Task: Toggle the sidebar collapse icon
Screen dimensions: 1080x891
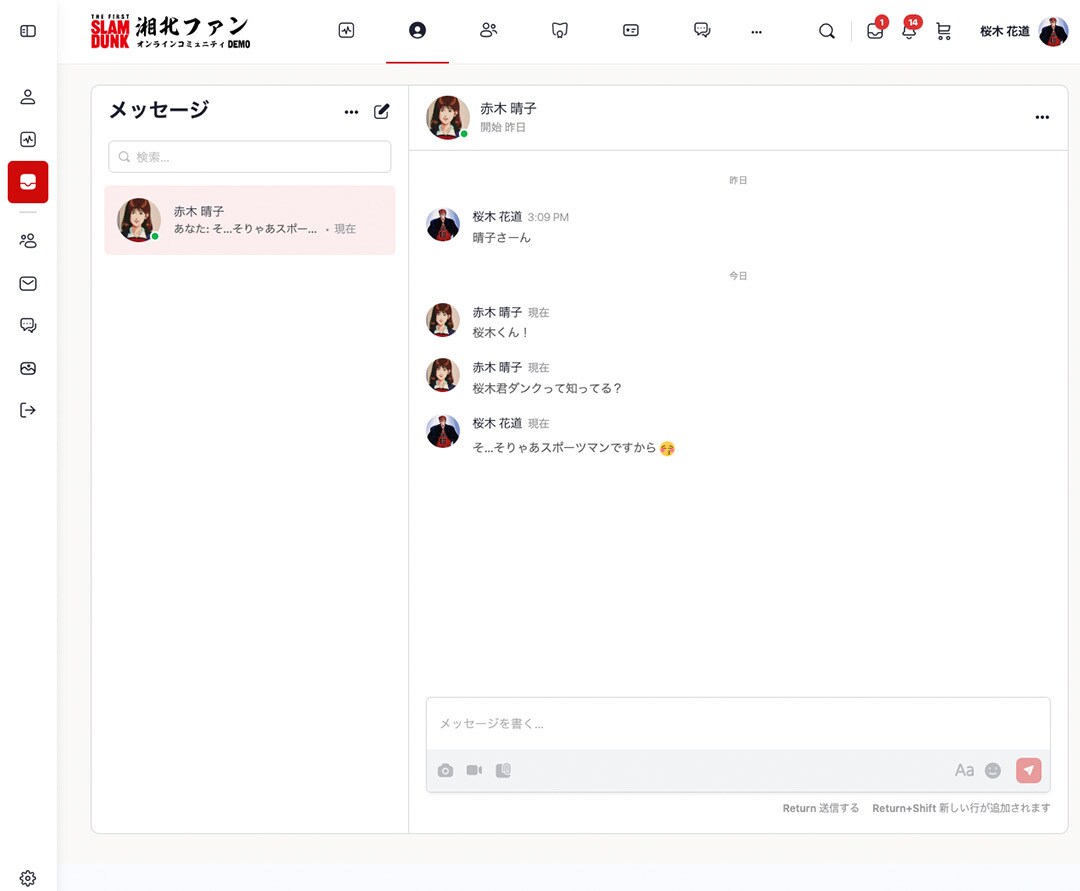Action: (x=28, y=31)
